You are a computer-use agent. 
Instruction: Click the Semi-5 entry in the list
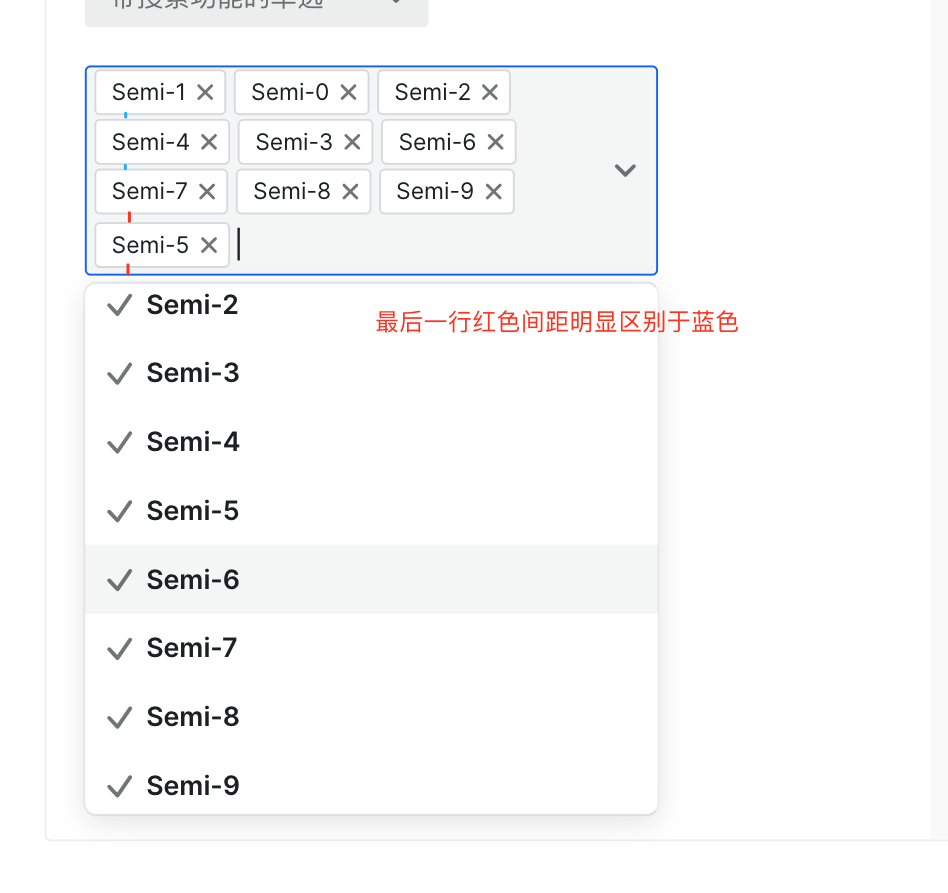(x=192, y=511)
